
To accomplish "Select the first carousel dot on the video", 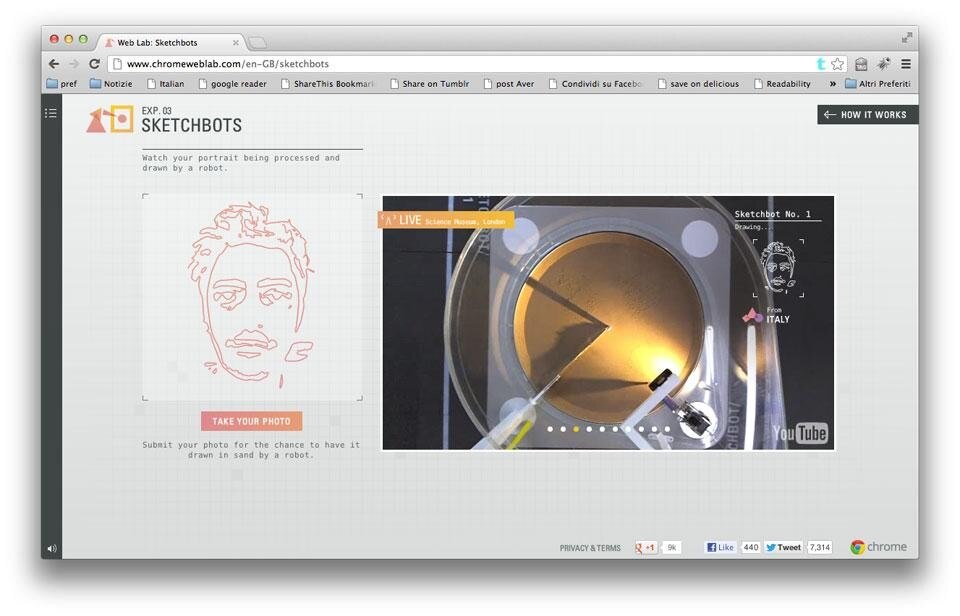I will [550, 429].
